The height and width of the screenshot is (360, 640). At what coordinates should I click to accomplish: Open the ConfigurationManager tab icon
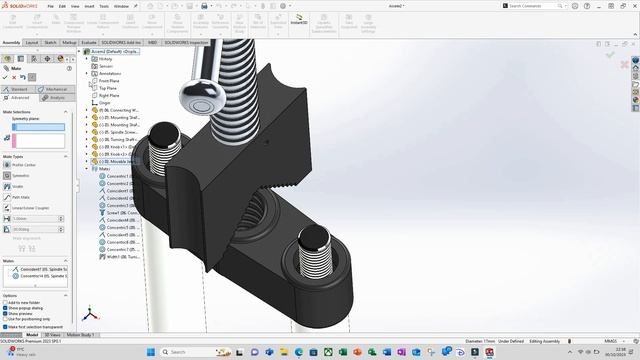tap(34, 59)
